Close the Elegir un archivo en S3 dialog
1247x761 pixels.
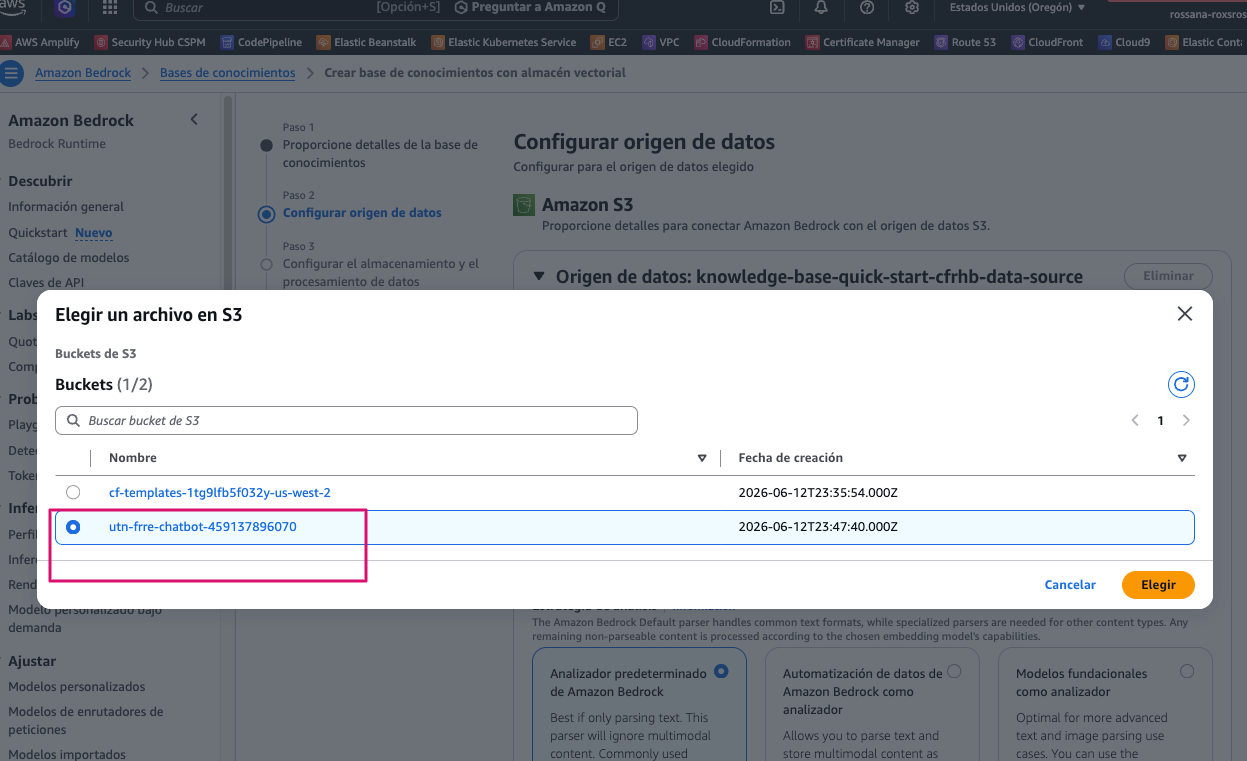[x=1185, y=314]
